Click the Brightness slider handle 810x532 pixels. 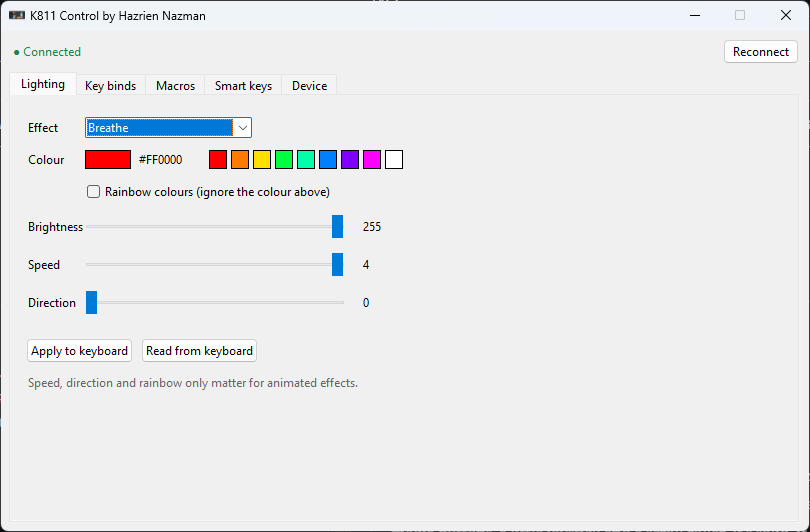337,227
